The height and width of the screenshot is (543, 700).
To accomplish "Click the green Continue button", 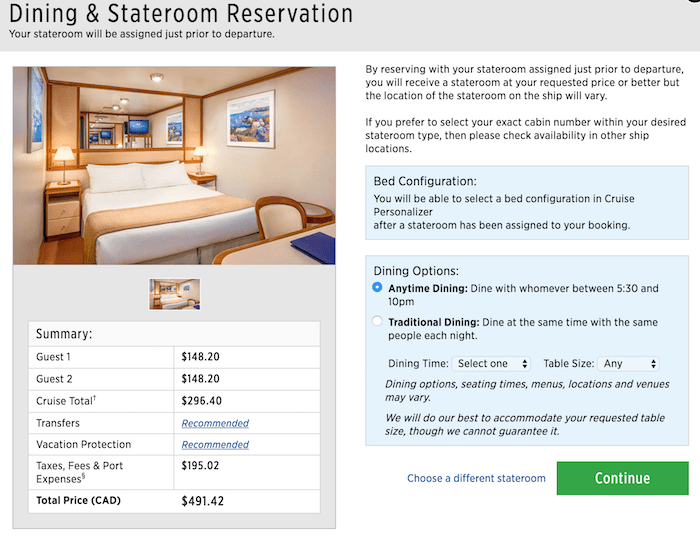I will (622, 478).
